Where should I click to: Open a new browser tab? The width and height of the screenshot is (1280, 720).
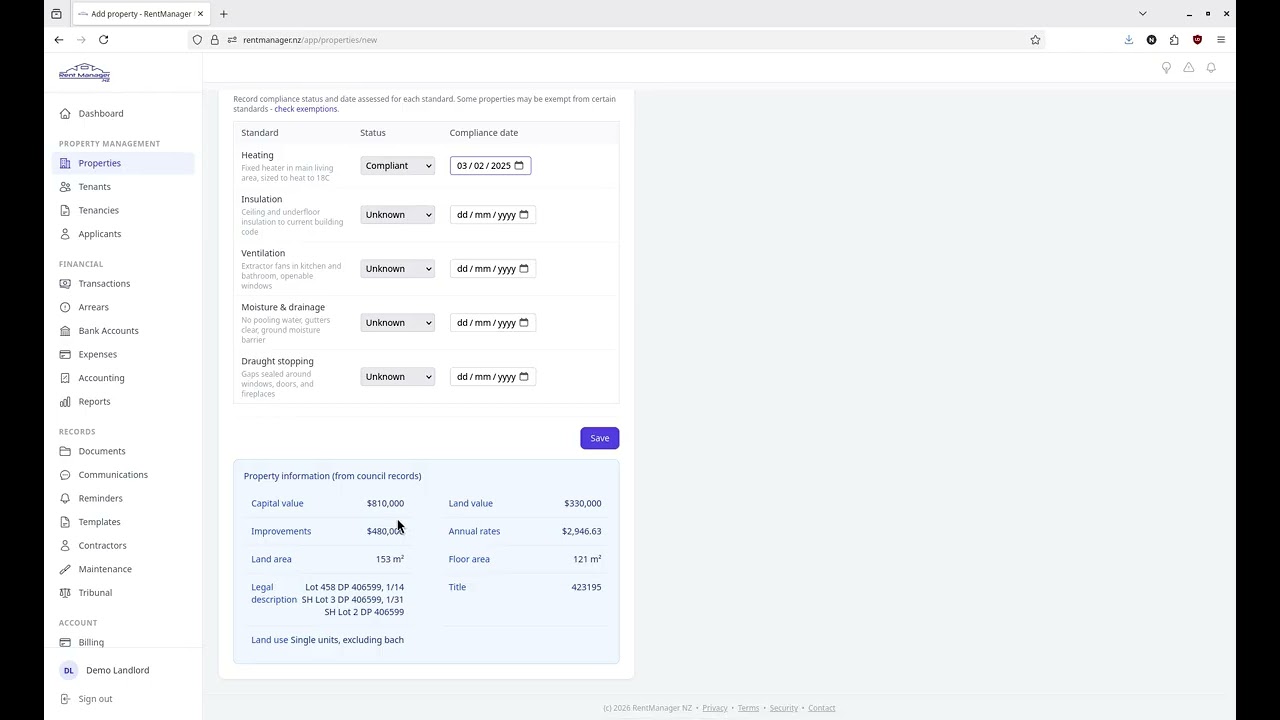click(224, 14)
